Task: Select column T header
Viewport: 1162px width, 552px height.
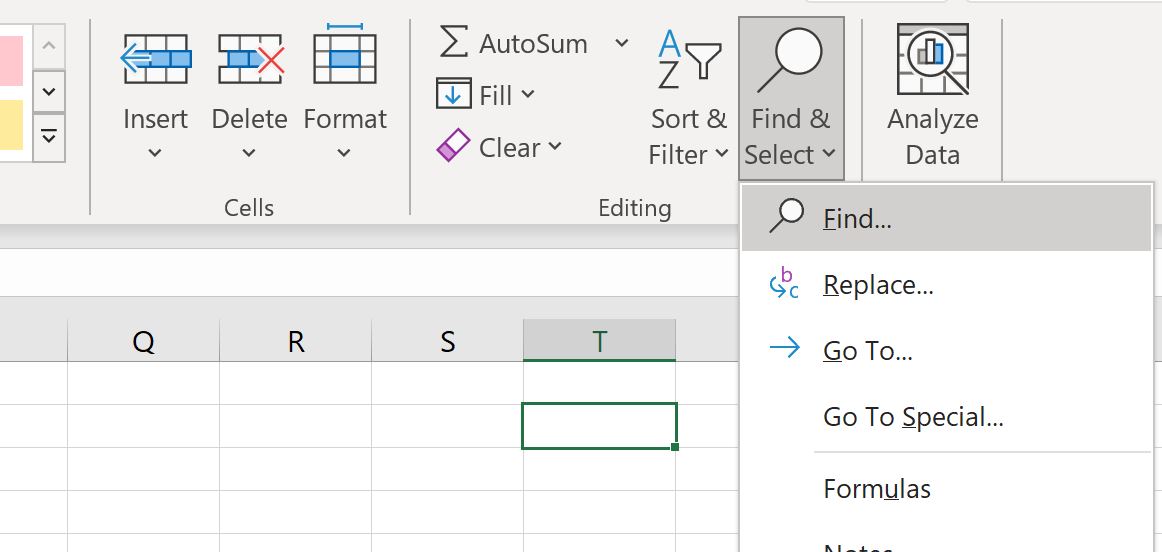Action: pos(600,341)
